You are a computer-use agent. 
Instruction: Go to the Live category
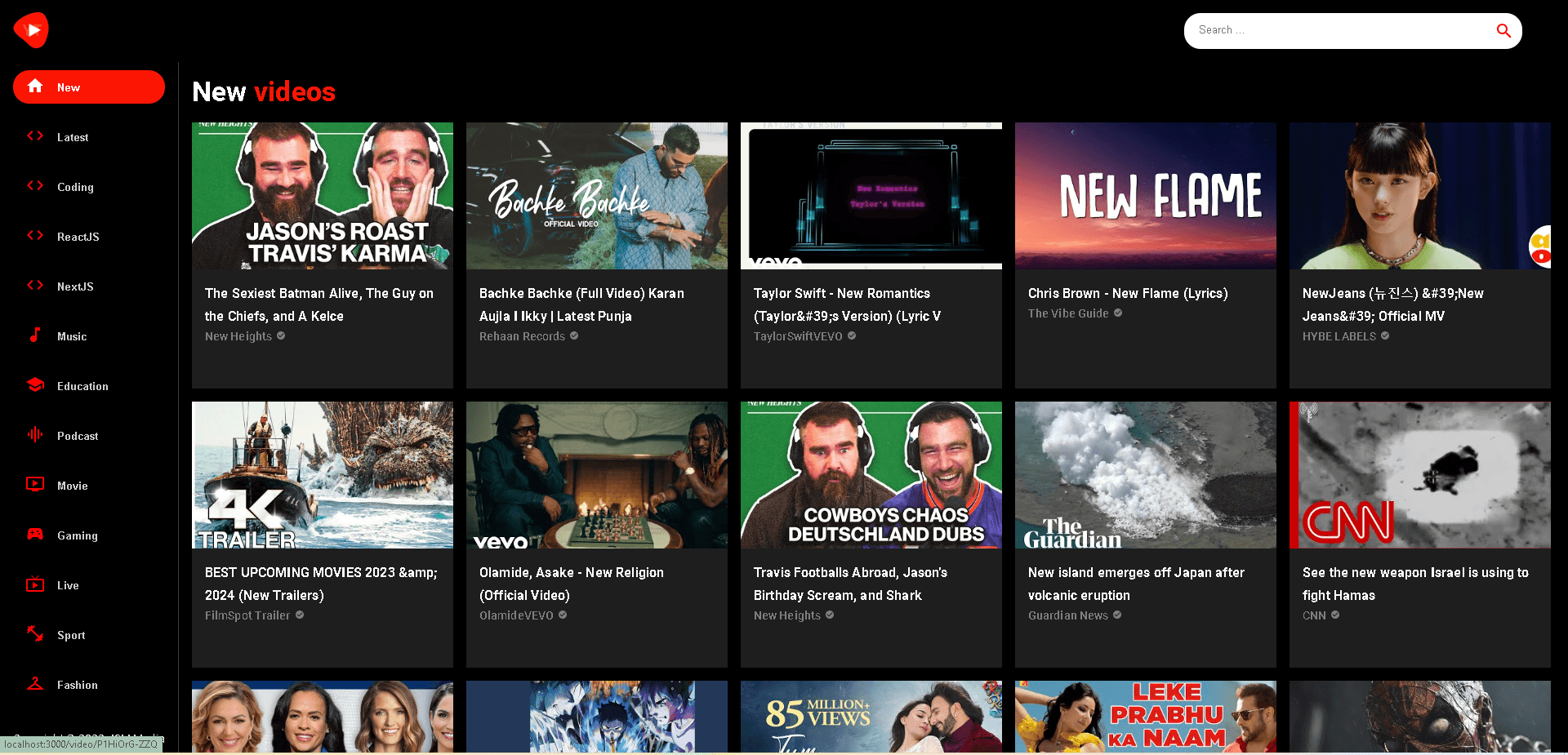[x=89, y=585]
